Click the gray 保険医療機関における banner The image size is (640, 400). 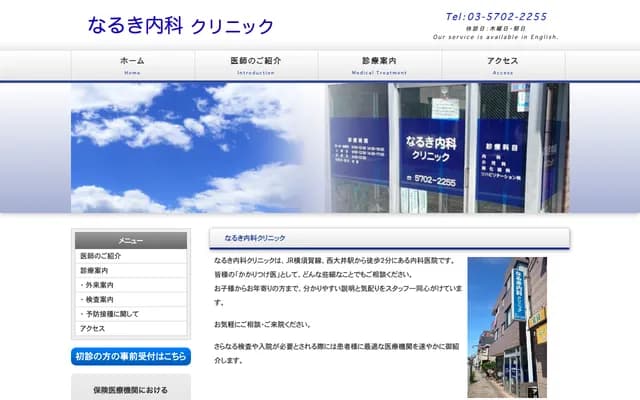point(130,388)
